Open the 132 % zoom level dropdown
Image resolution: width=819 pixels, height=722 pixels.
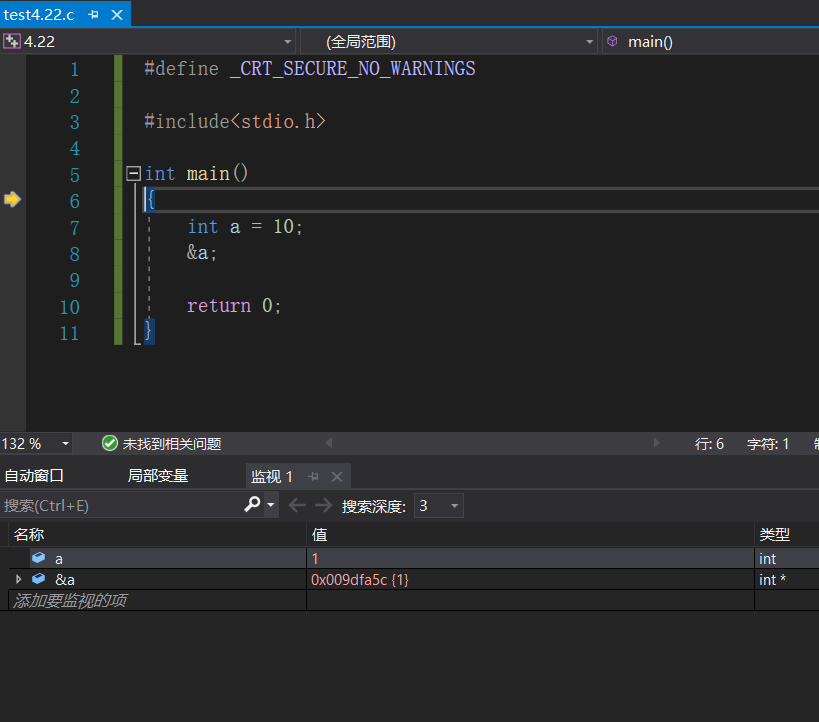click(x=65, y=444)
